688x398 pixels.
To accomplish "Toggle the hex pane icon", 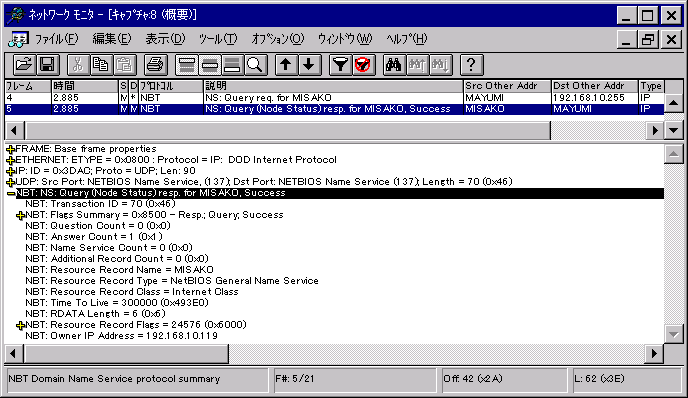I will pyautogui.click(x=233, y=65).
